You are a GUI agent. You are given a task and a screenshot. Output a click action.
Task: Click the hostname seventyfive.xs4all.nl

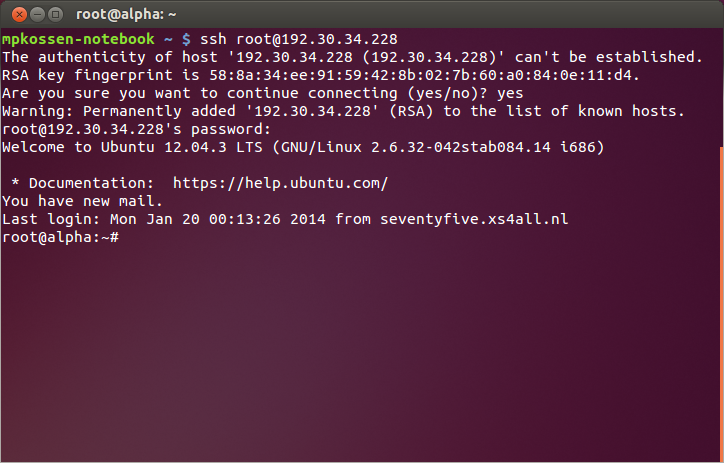[x=474, y=219]
